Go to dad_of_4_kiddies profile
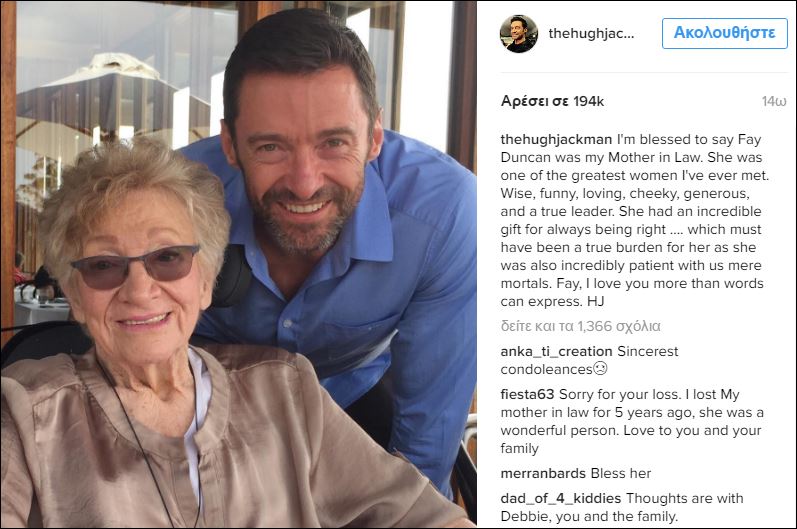The width and height of the screenshot is (797, 529). pyautogui.click(x=556, y=498)
